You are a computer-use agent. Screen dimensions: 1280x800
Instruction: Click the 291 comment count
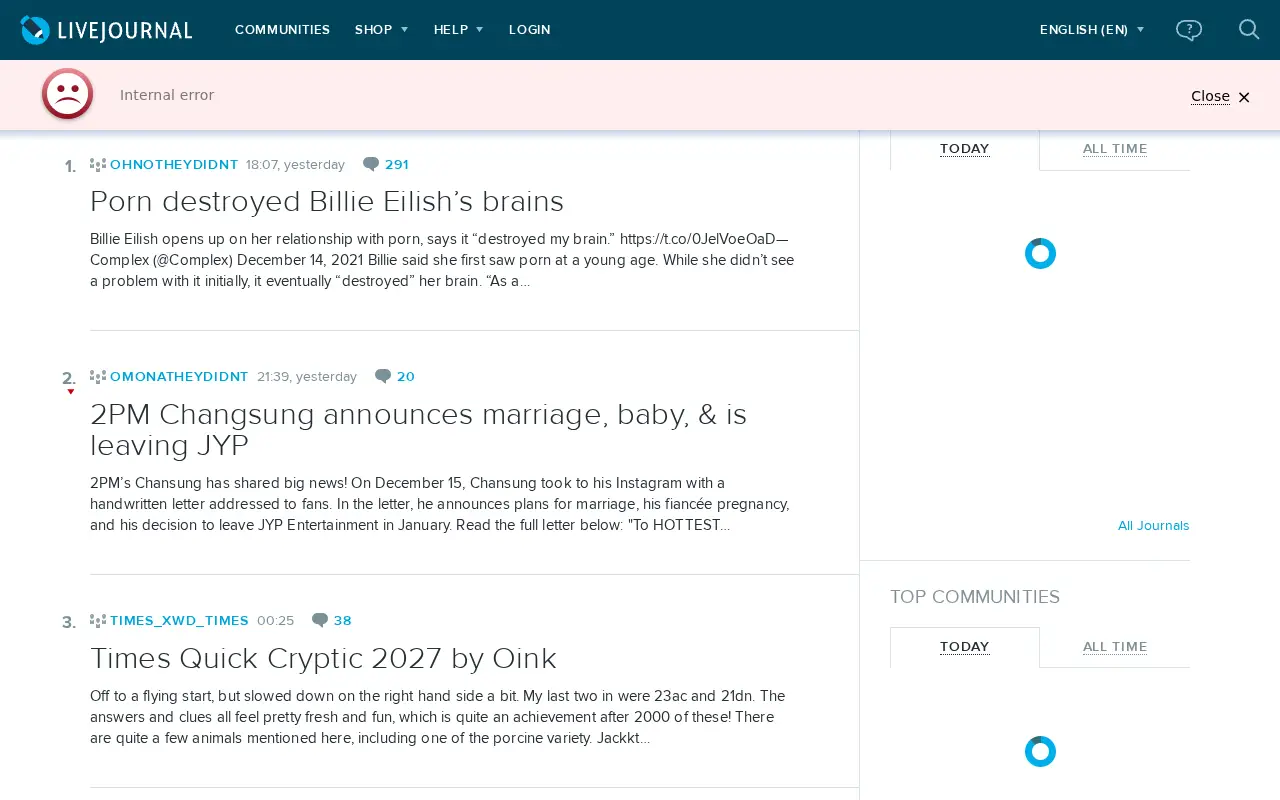[396, 165]
